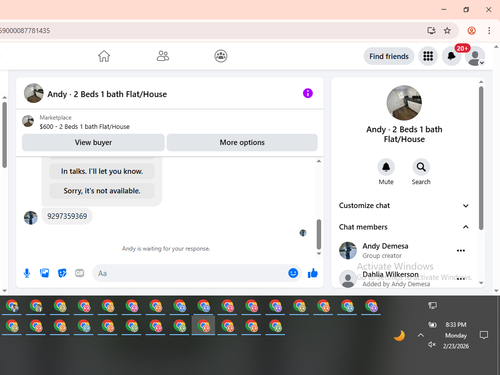This screenshot has height=375, width=500.
Task: Send a thumbs-up like
Action: click(x=313, y=273)
